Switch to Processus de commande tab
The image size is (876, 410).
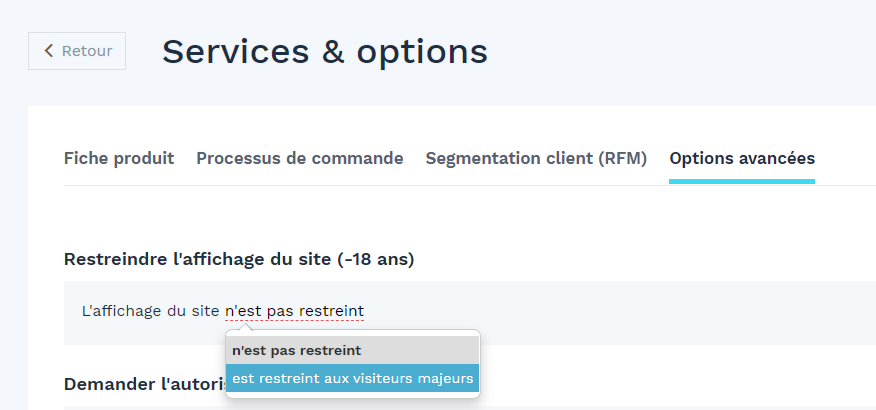(x=299, y=159)
